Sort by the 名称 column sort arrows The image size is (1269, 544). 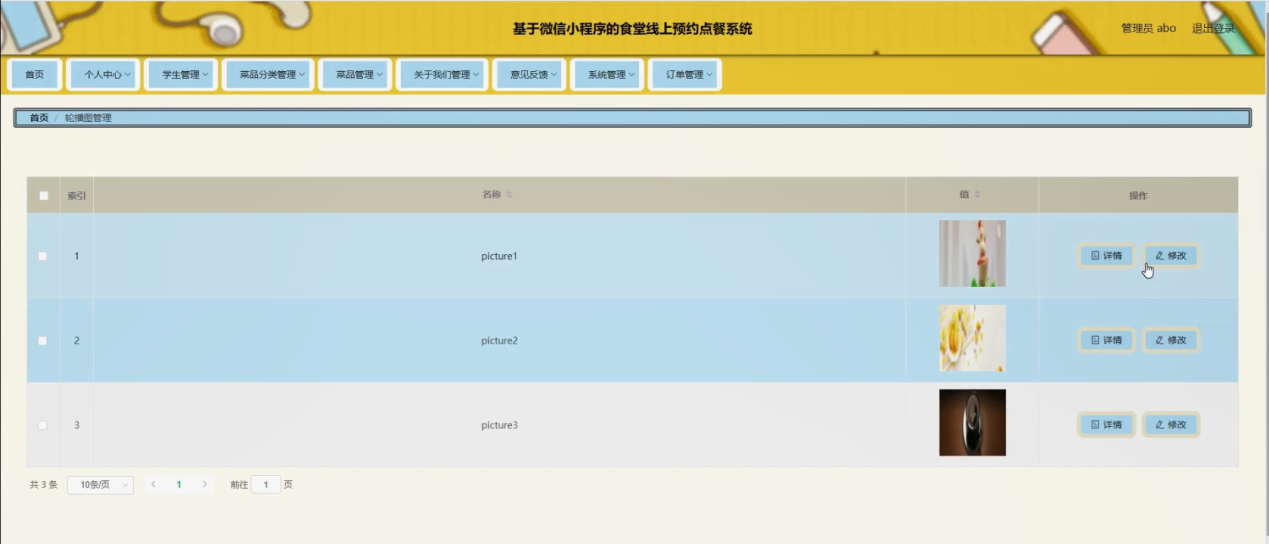click(509, 195)
